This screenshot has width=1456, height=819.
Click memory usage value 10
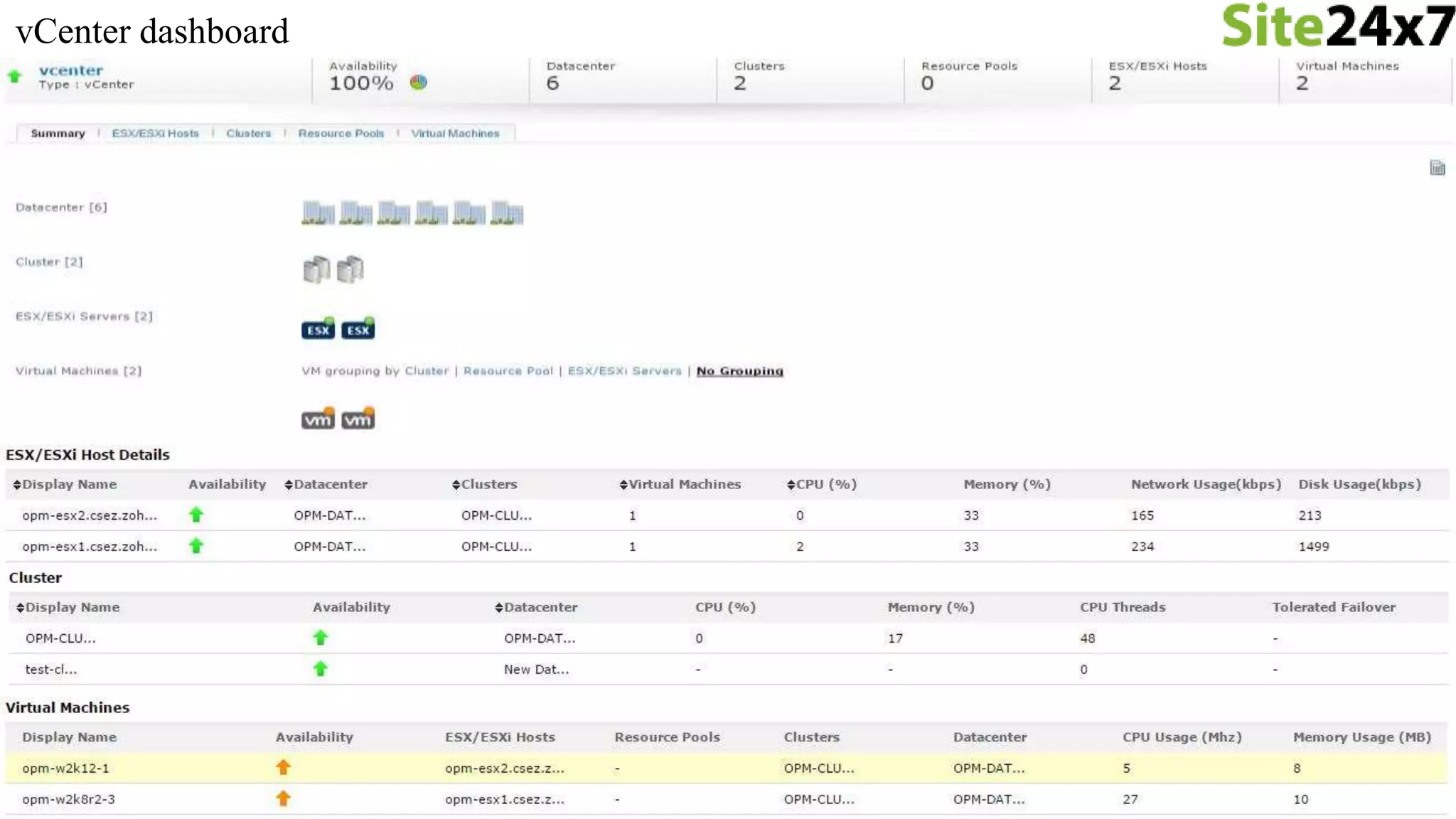[1301, 800]
